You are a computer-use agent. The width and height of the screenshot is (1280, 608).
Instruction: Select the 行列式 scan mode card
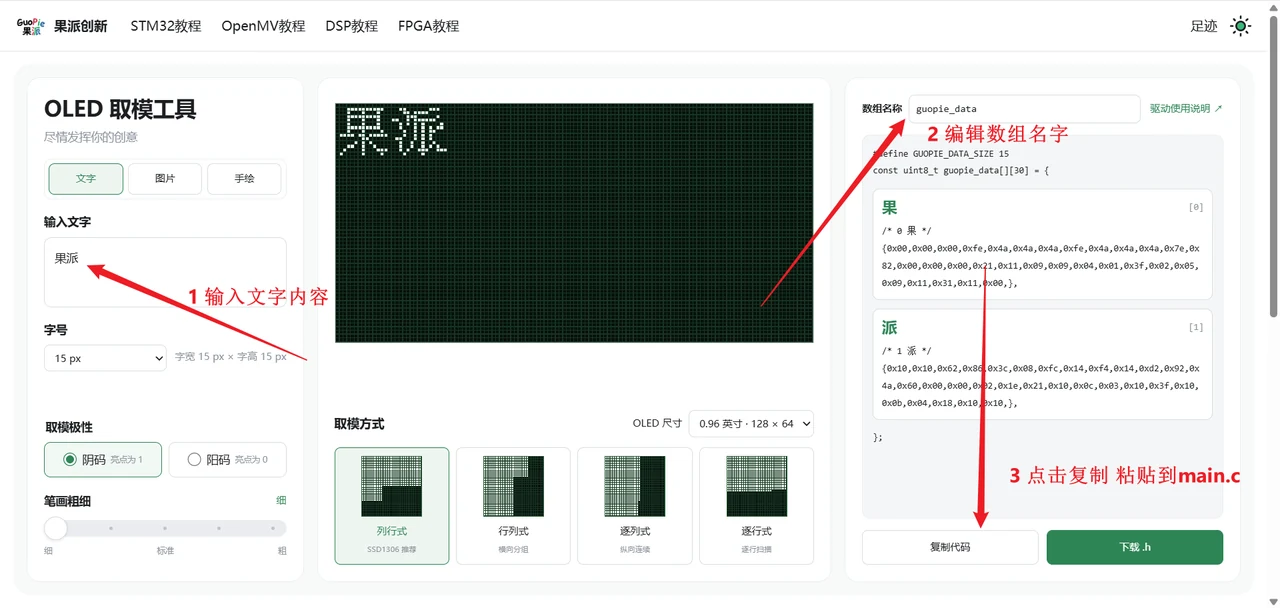(513, 506)
